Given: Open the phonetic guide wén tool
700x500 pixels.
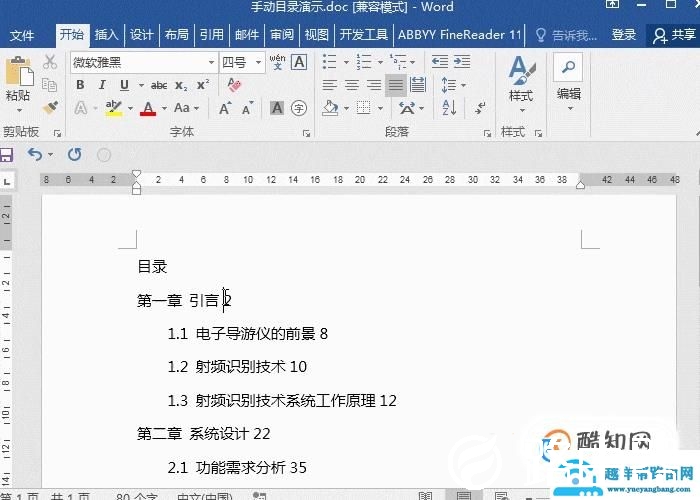Looking at the screenshot, I should [x=277, y=62].
